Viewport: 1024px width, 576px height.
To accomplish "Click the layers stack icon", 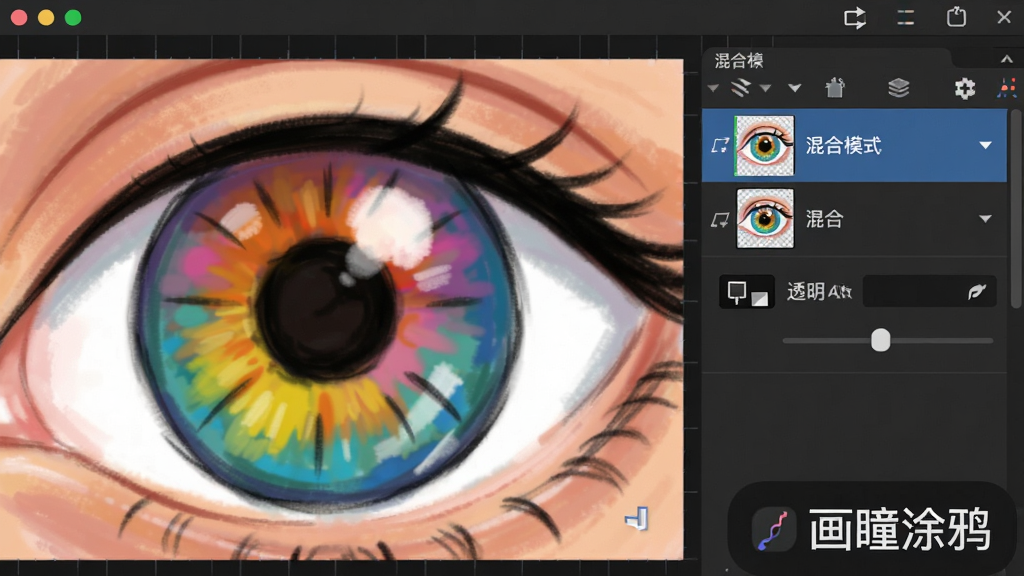I will tap(899, 88).
